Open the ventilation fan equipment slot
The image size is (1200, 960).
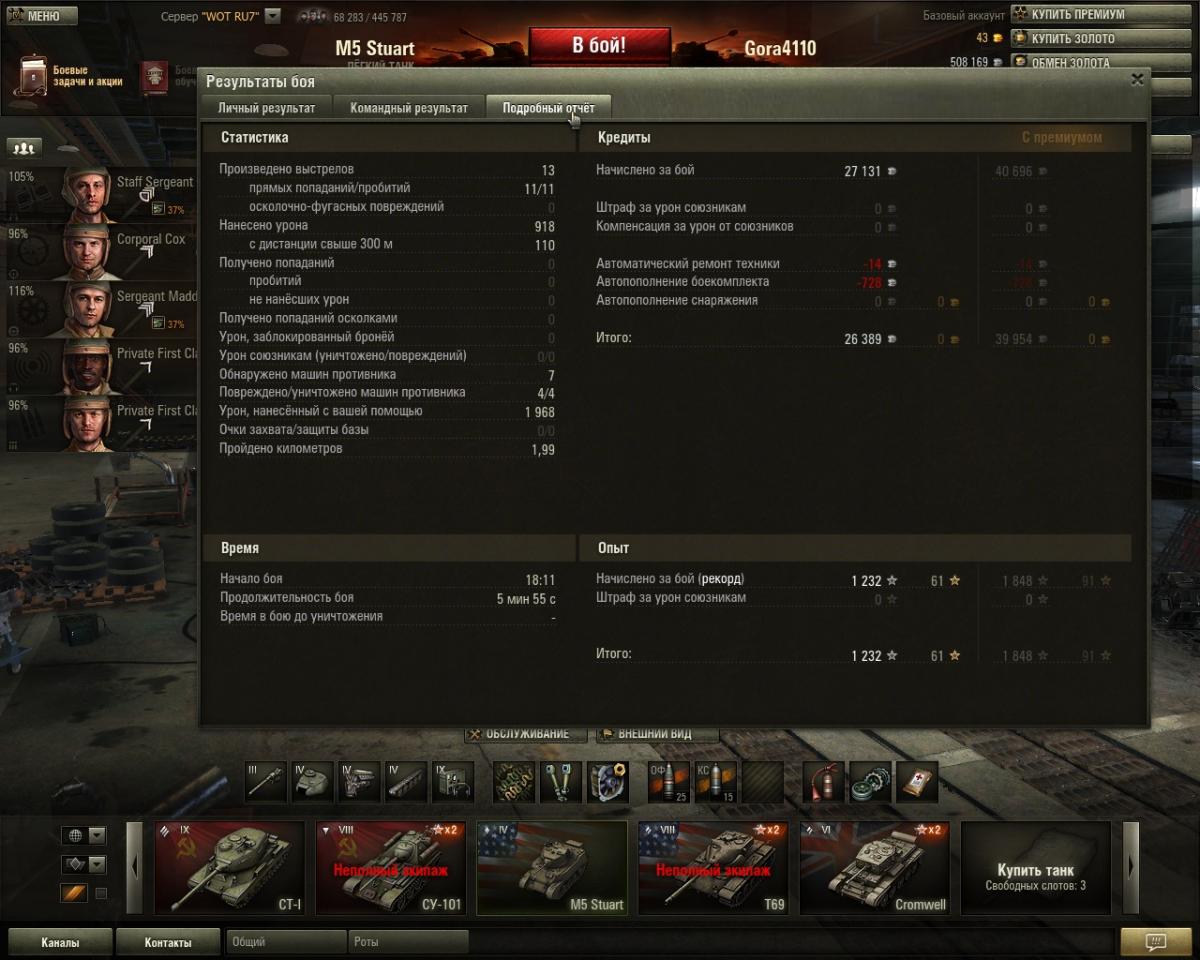click(607, 782)
